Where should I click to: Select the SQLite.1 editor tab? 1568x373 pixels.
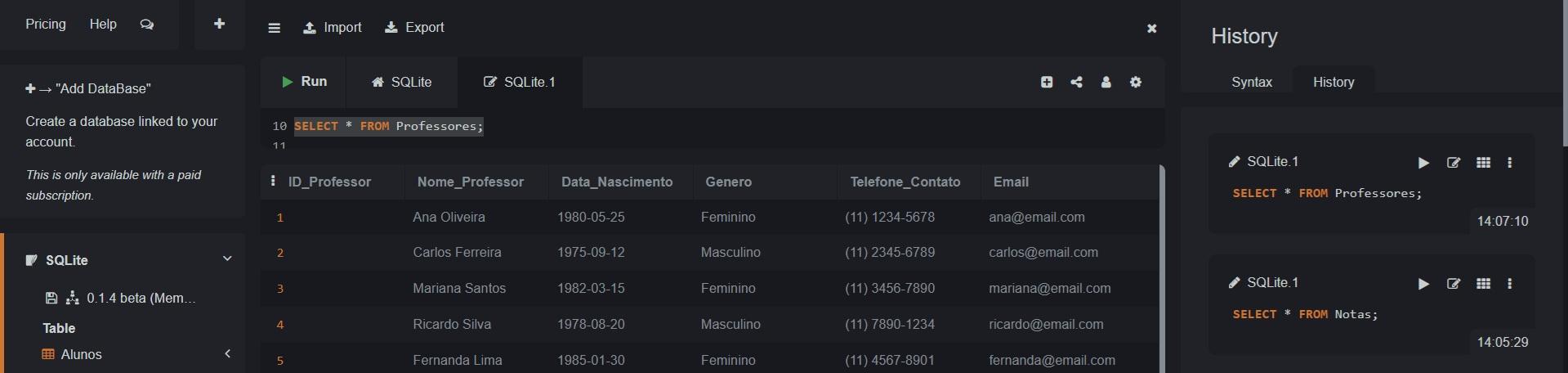[x=520, y=82]
